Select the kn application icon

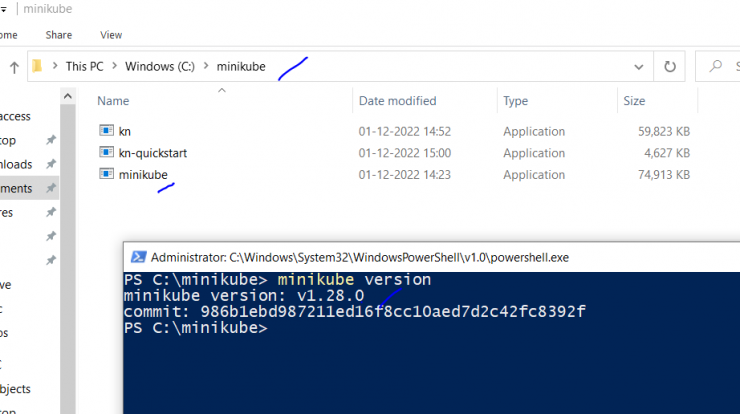coord(106,130)
